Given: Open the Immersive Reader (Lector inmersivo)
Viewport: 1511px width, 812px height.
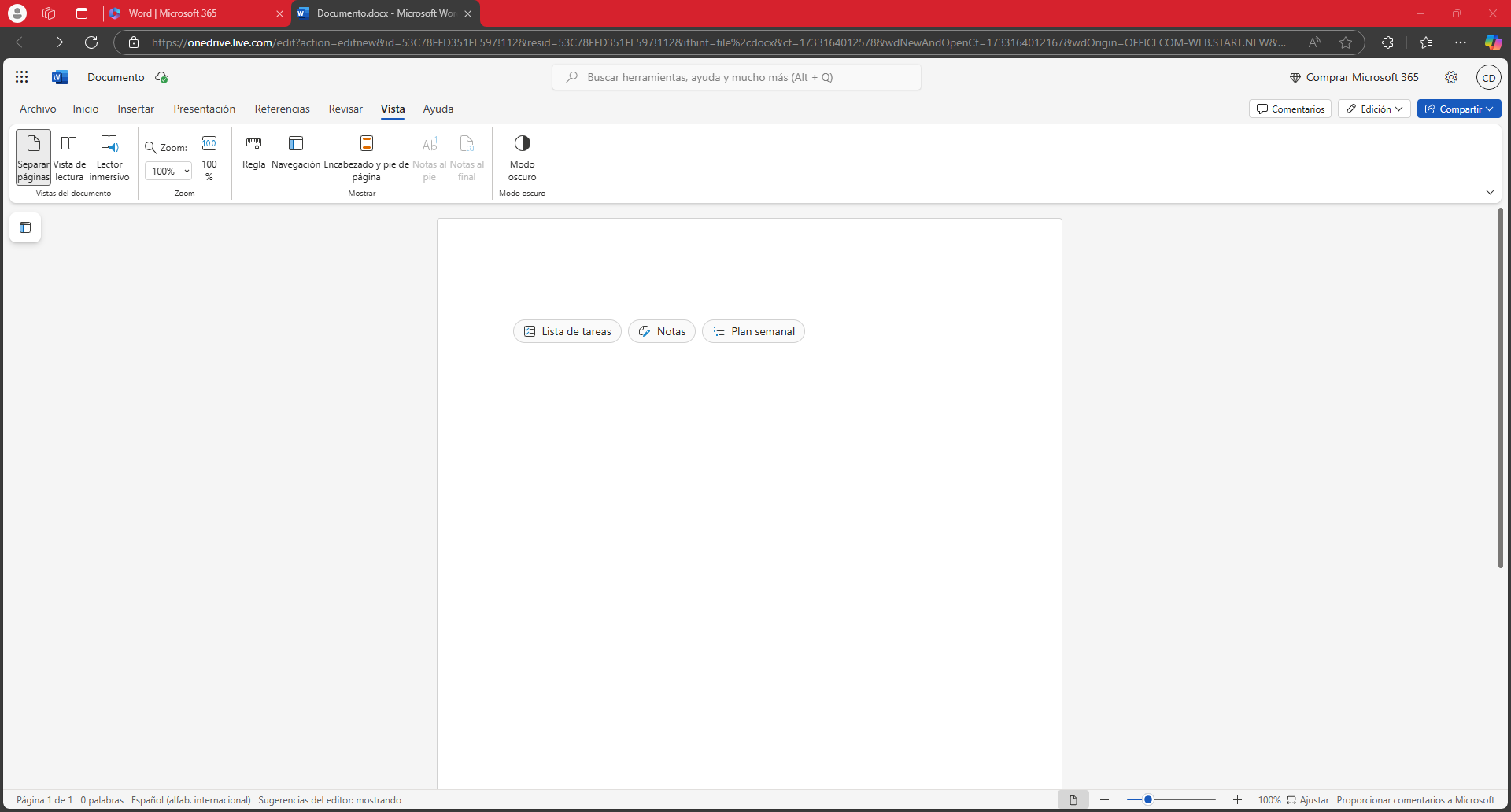Looking at the screenshot, I should coord(109,157).
